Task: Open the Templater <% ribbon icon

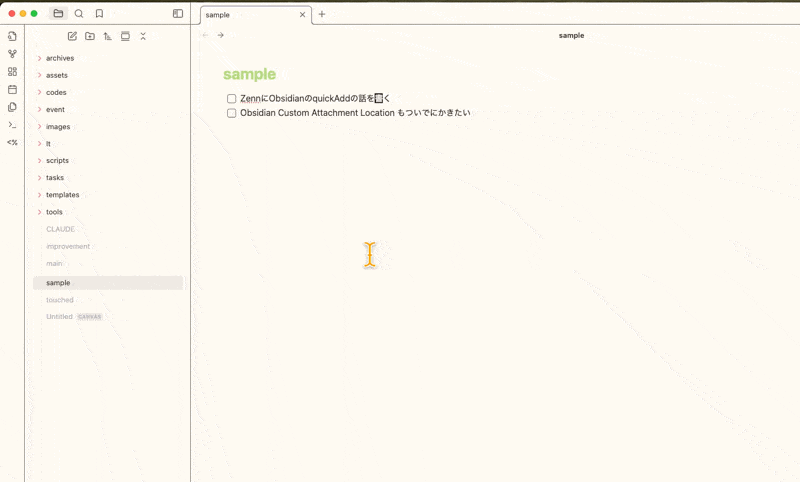Action: click(x=12, y=142)
